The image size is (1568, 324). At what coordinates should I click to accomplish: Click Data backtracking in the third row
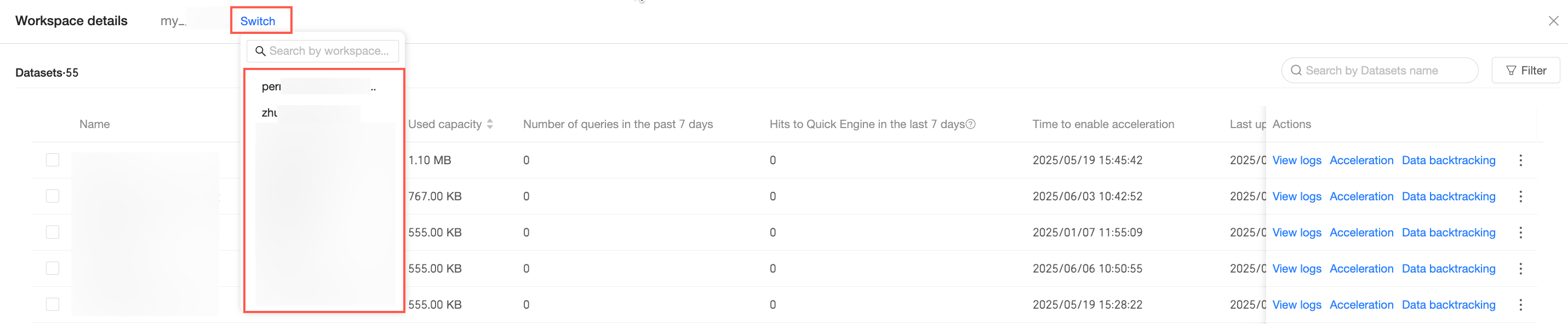point(1448,232)
